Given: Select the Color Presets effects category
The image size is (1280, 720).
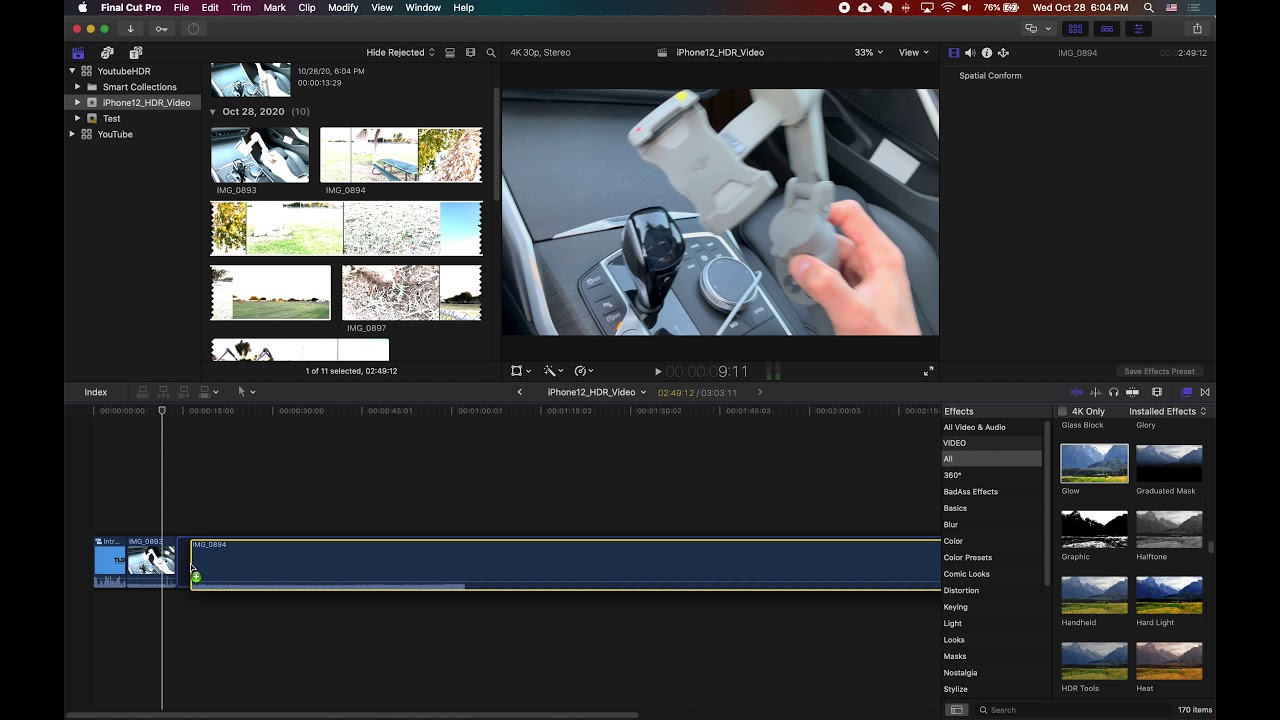Looking at the screenshot, I should 968,558.
